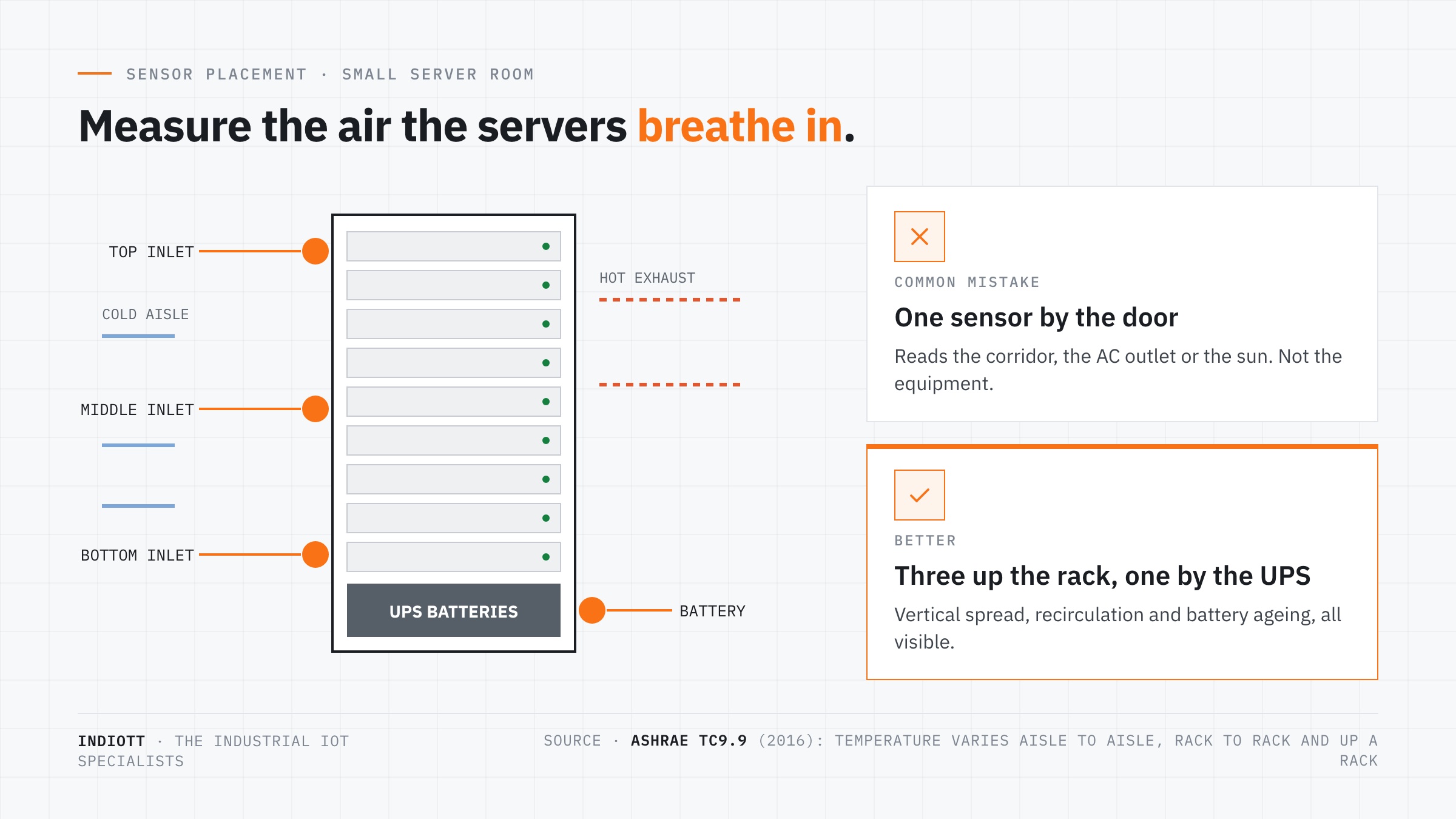This screenshot has width=1456, height=819.
Task: Click the orange checkmark icon for Better
Action: [919, 495]
